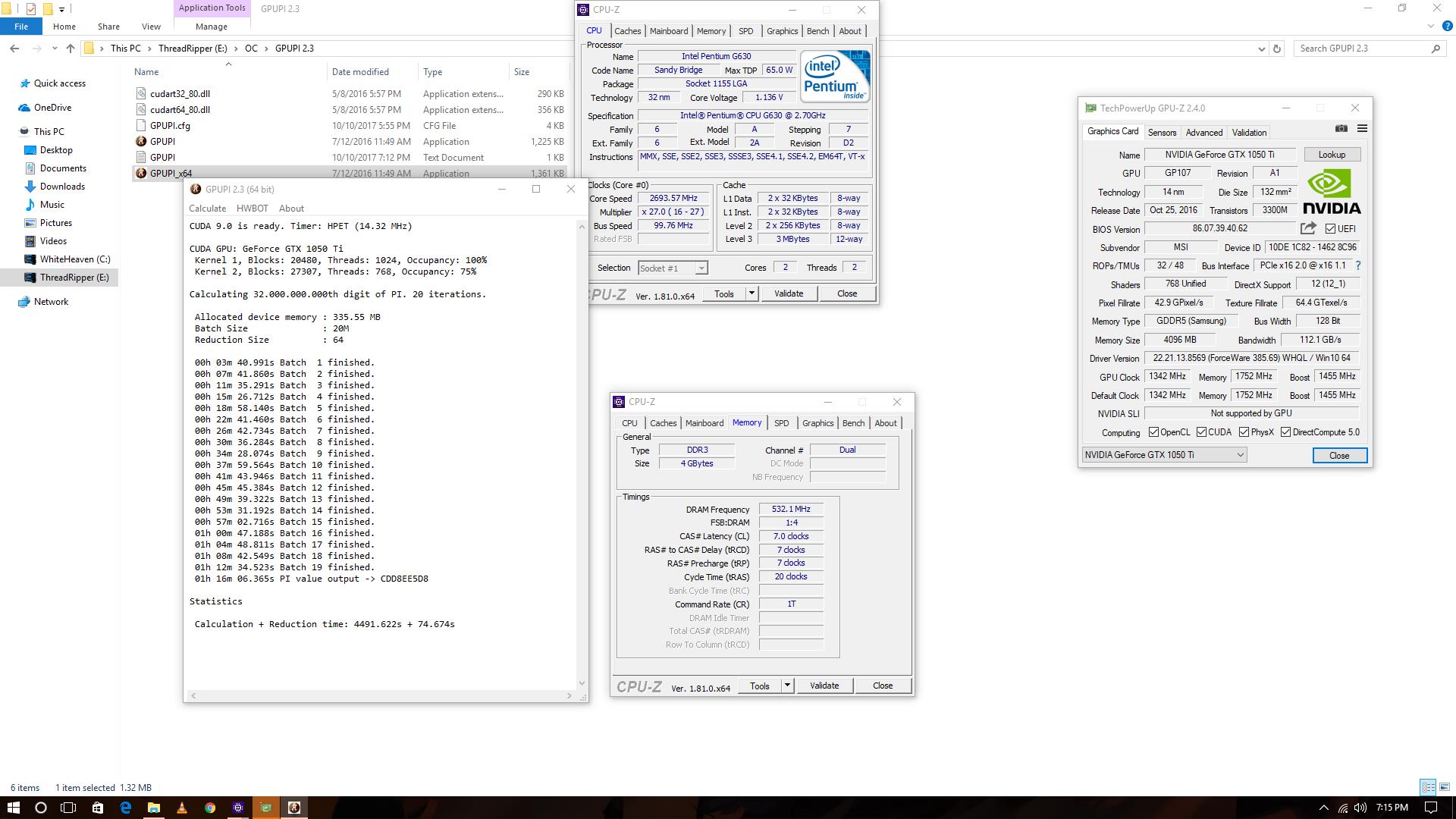Sort files by Date modified column
1456x819 pixels.
pyautogui.click(x=360, y=72)
